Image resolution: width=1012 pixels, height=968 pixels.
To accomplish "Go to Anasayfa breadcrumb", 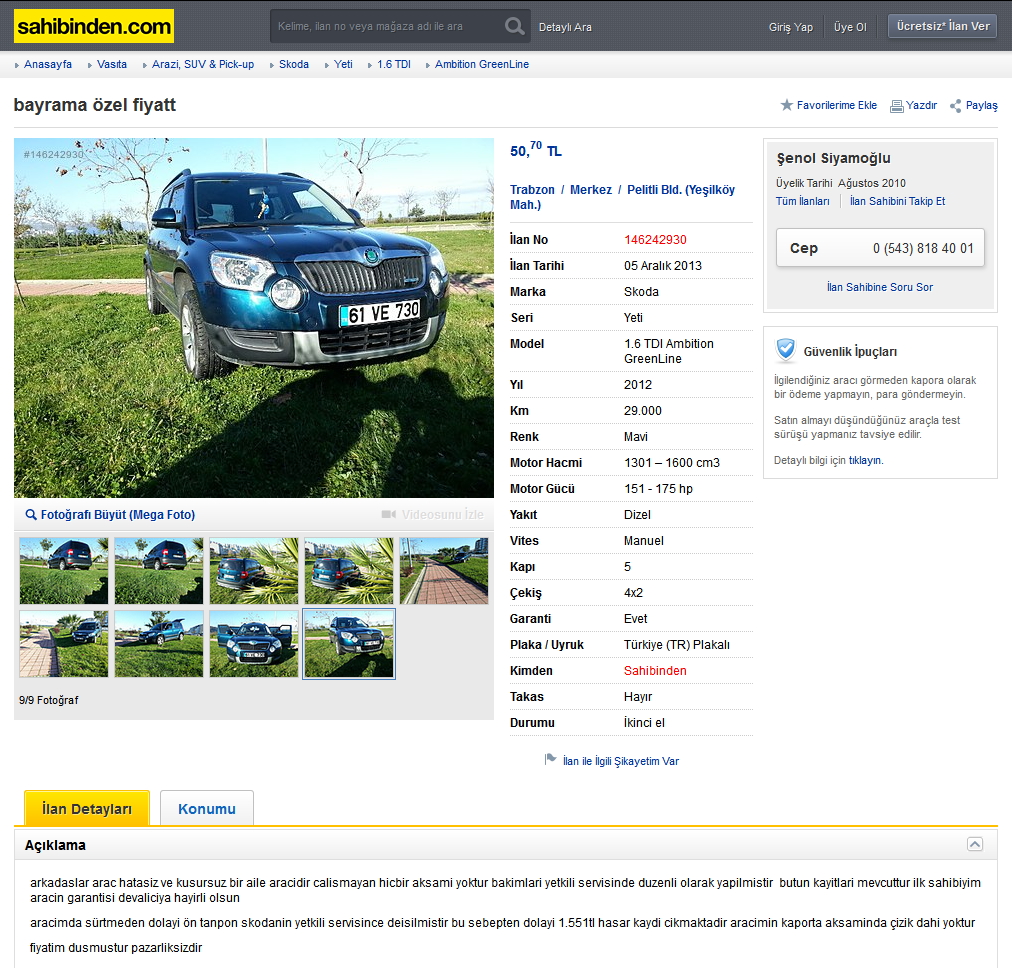I will pos(48,65).
